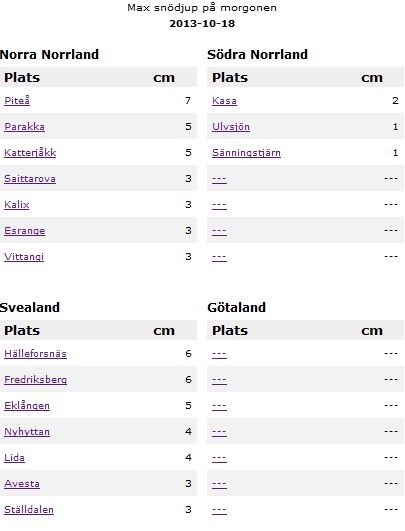Image resolution: width=405 pixels, height=531 pixels.
Task: Select the Katterjåkk link
Action: [30, 153]
